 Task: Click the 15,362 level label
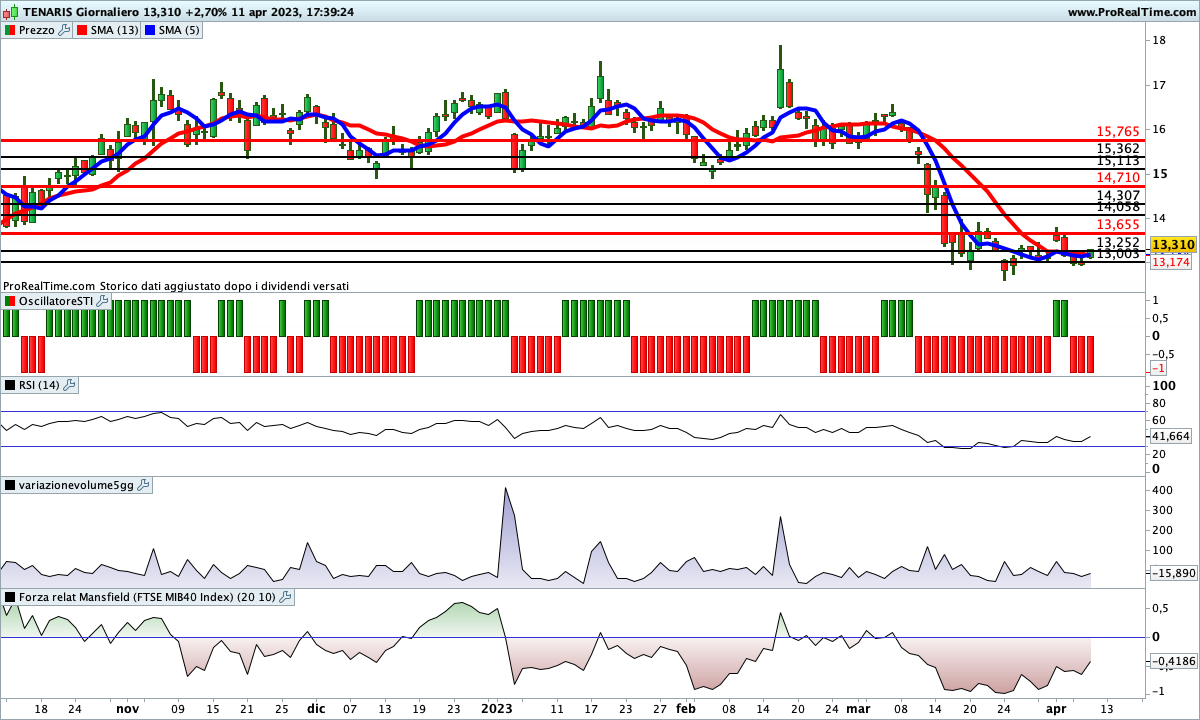point(1118,148)
